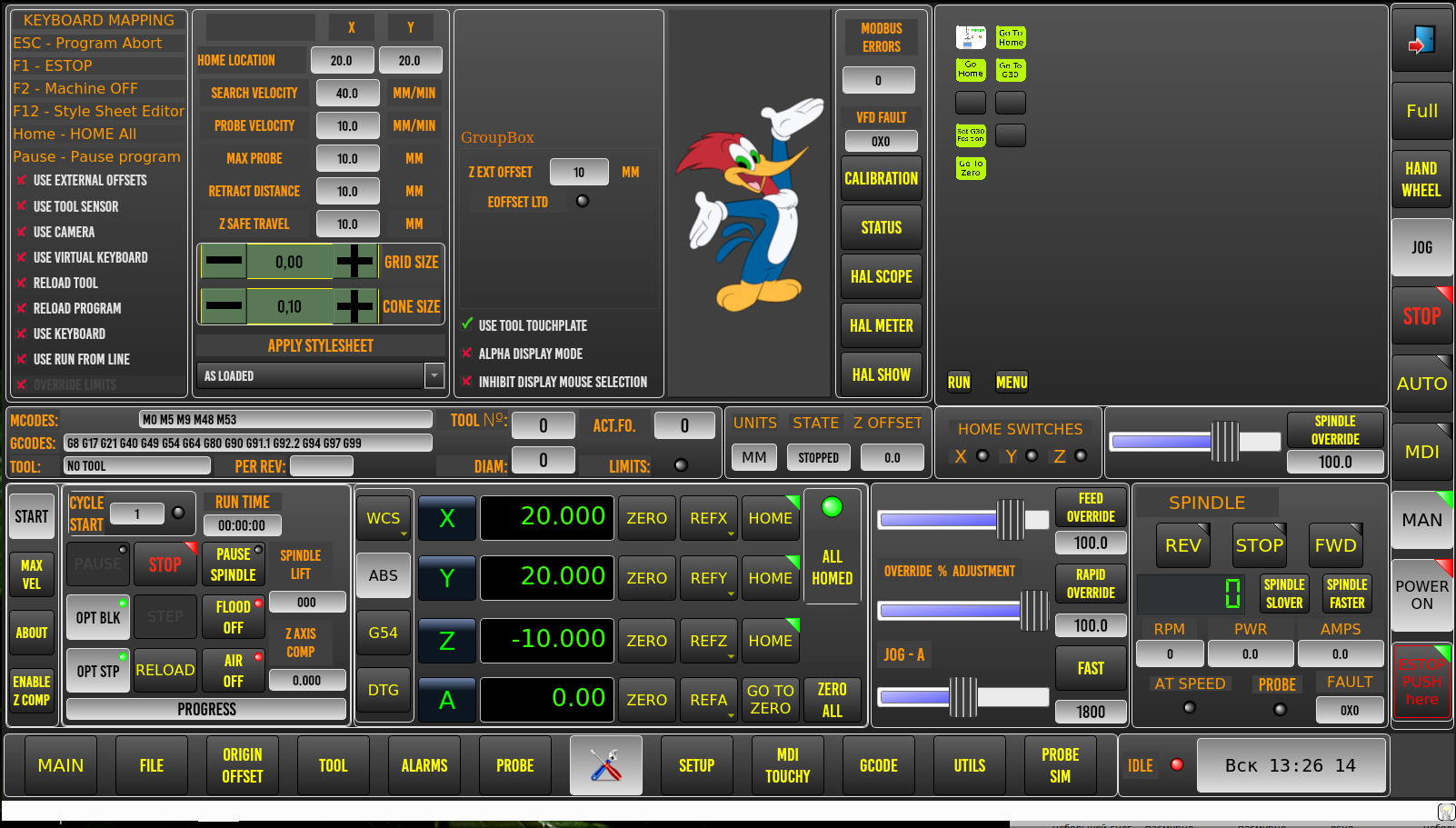Adjust the spindle override slider
The width and height of the screenshot is (1456, 828).
[1196, 442]
